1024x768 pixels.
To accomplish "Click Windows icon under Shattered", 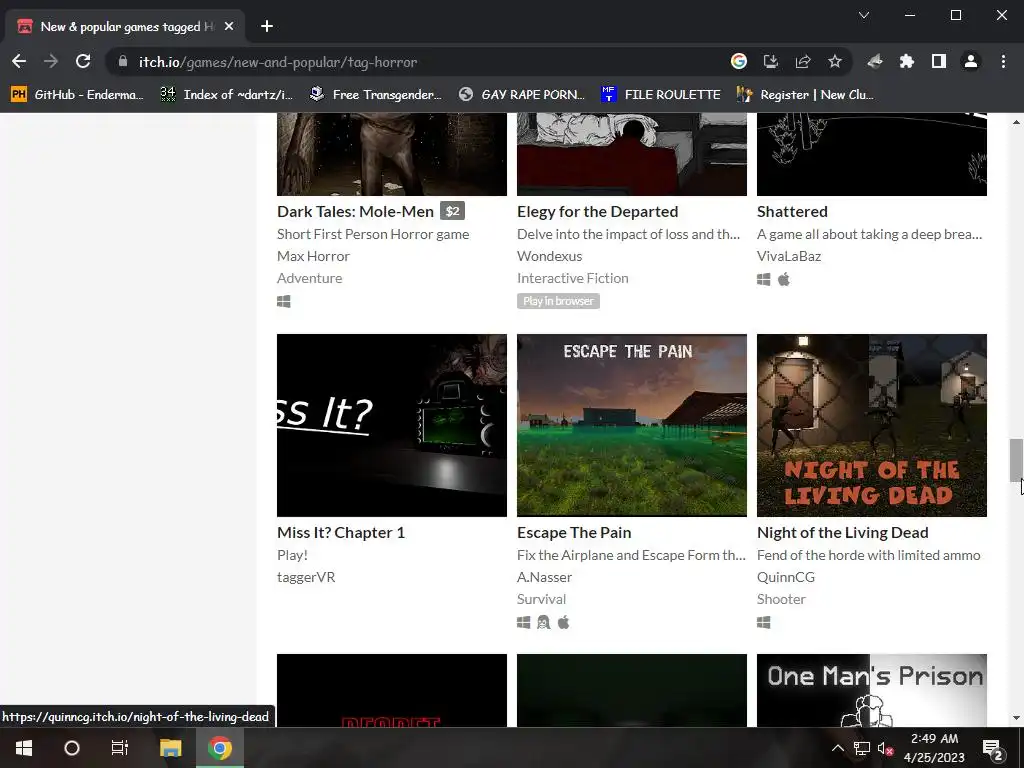I will click(x=763, y=280).
